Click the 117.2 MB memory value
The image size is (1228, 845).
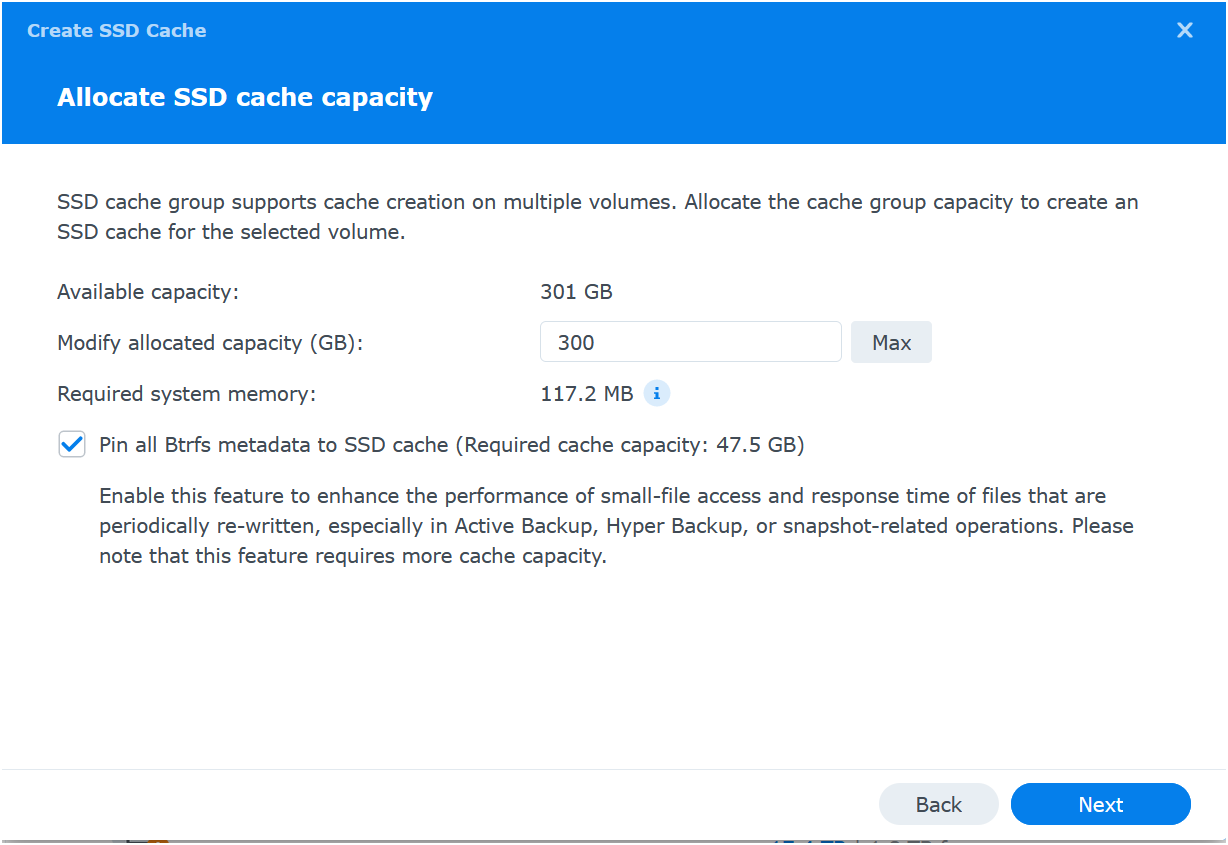pyautogui.click(x=586, y=394)
